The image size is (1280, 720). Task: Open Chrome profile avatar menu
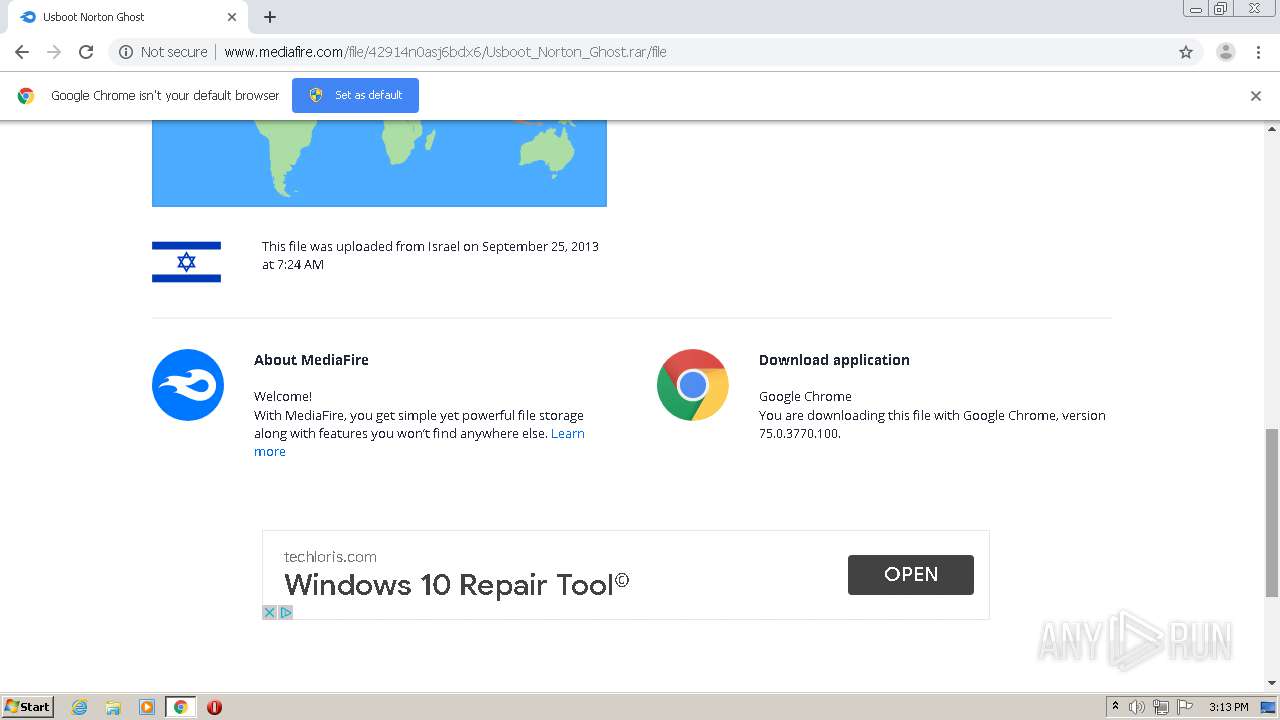click(x=1225, y=52)
